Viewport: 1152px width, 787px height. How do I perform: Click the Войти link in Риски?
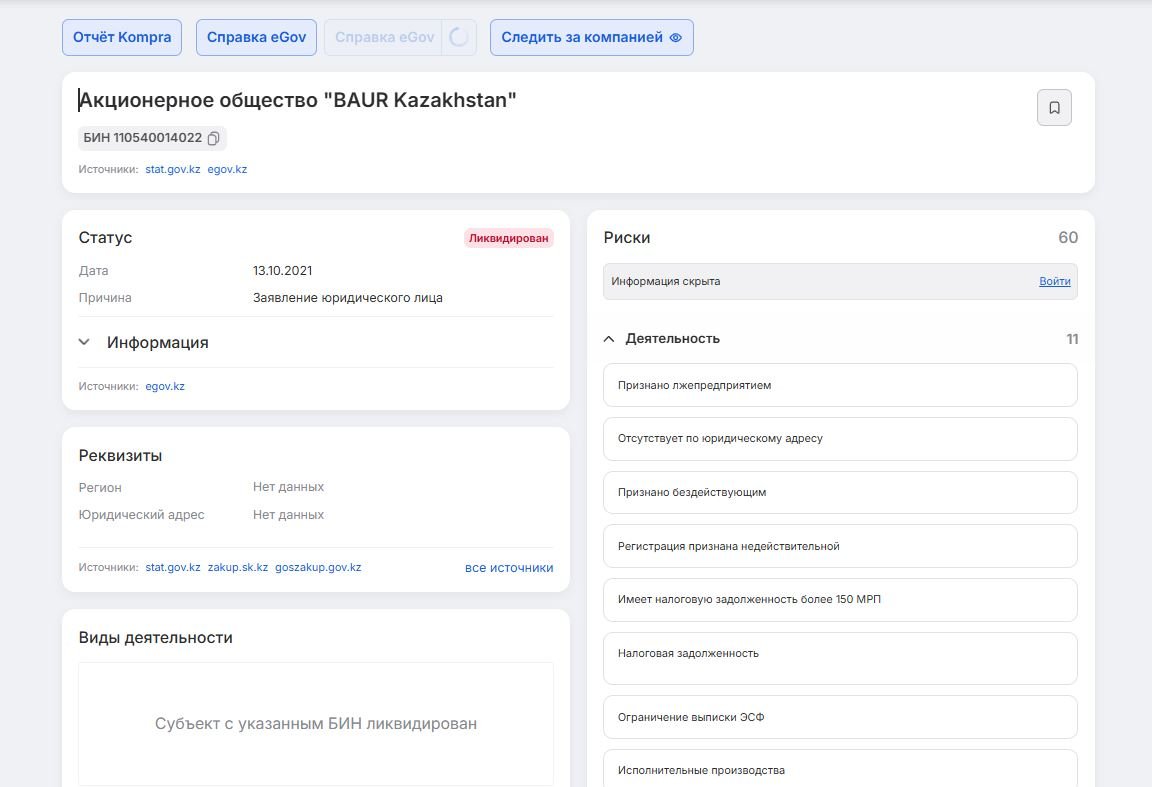click(1054, 281)
